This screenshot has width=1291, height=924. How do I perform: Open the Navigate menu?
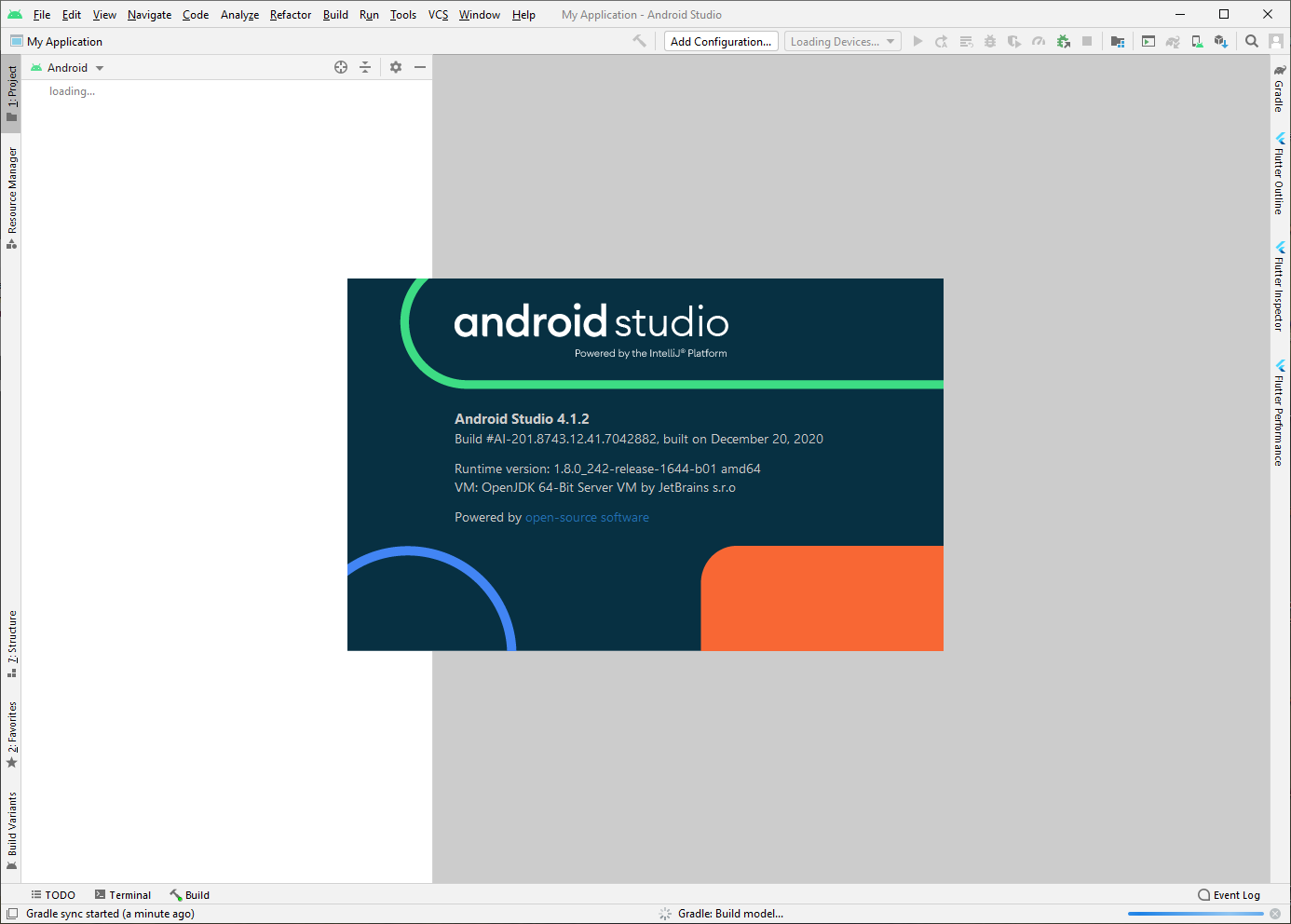click(149, 14)
